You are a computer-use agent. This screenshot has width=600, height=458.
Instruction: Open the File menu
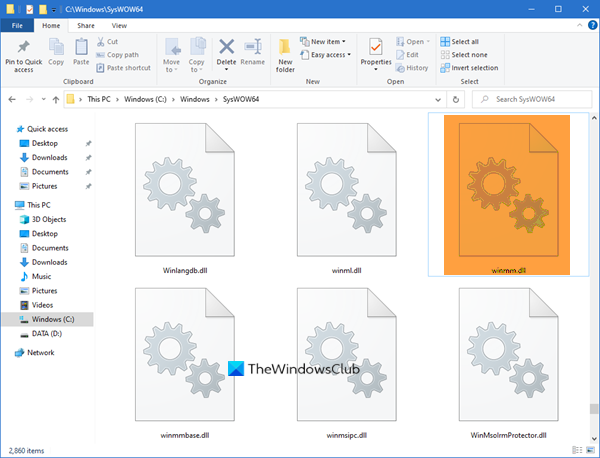[x=17, y=24]
